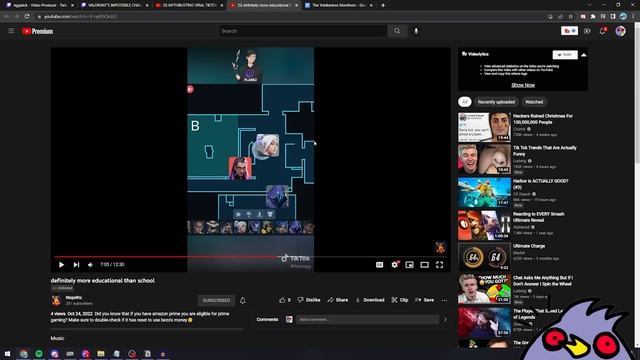Image resolution: width=640 pixels, height=360 pixels.
Task: Toggle theater mode
Action: coord(424,264)
